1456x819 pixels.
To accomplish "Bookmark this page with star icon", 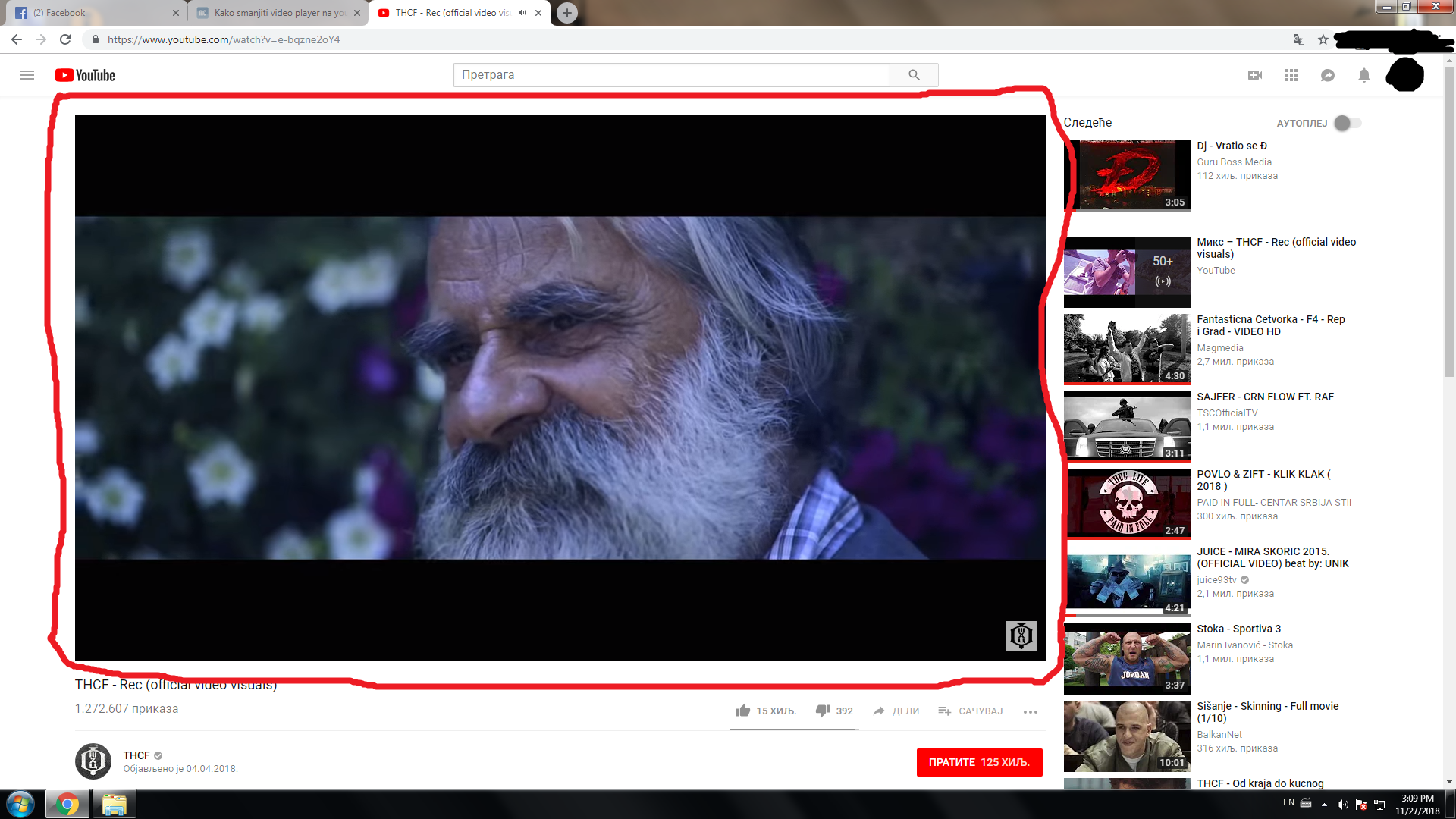I will coord(1323,39).
